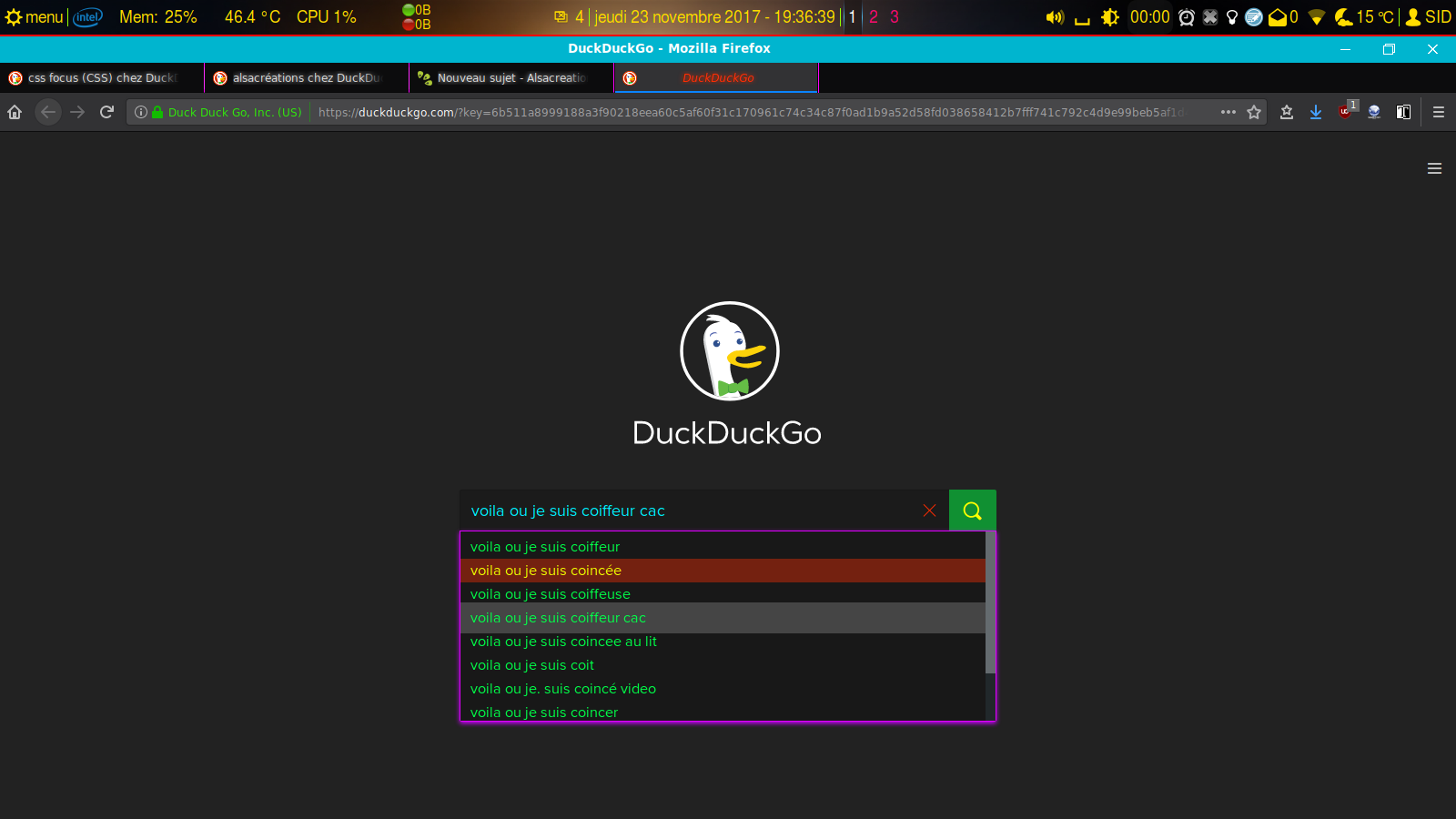Choose suggestion 'voila ou je suis coiffeur'
Image resolution: width=1456 pixels, height=819 pixels.
[723, 547]
